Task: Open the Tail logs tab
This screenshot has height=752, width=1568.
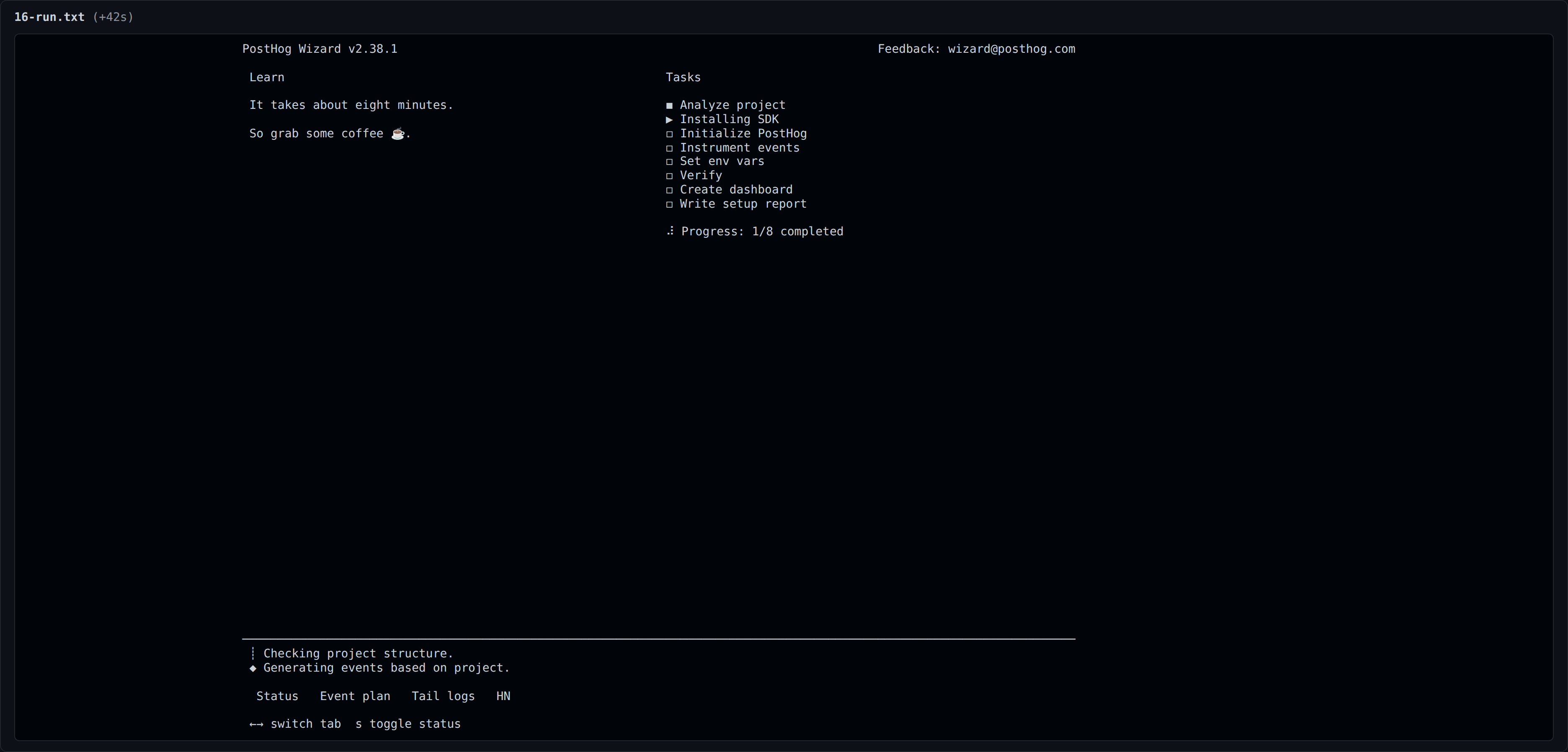Action: 443,696
